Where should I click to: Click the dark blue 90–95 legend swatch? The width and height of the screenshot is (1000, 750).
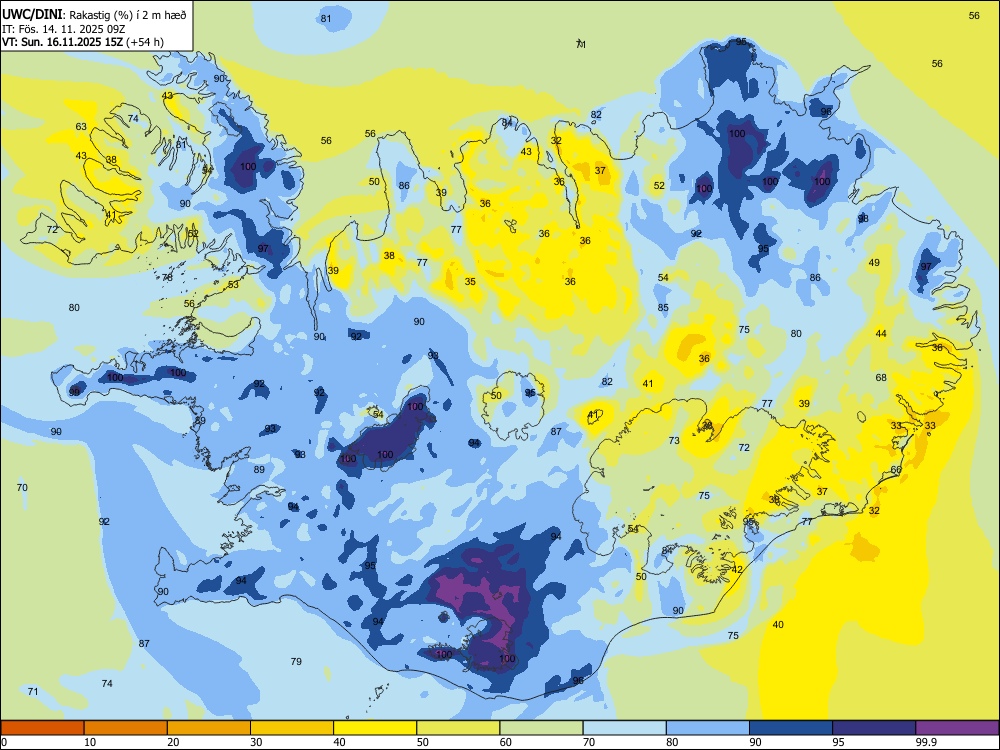[791, 728]
